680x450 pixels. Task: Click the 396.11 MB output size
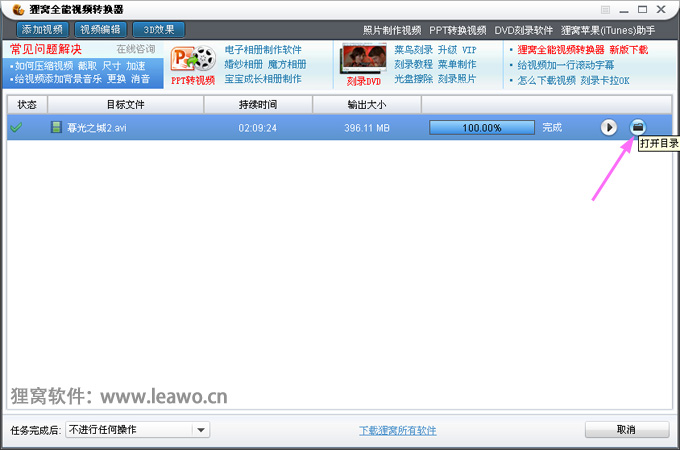tap(367, 128)
